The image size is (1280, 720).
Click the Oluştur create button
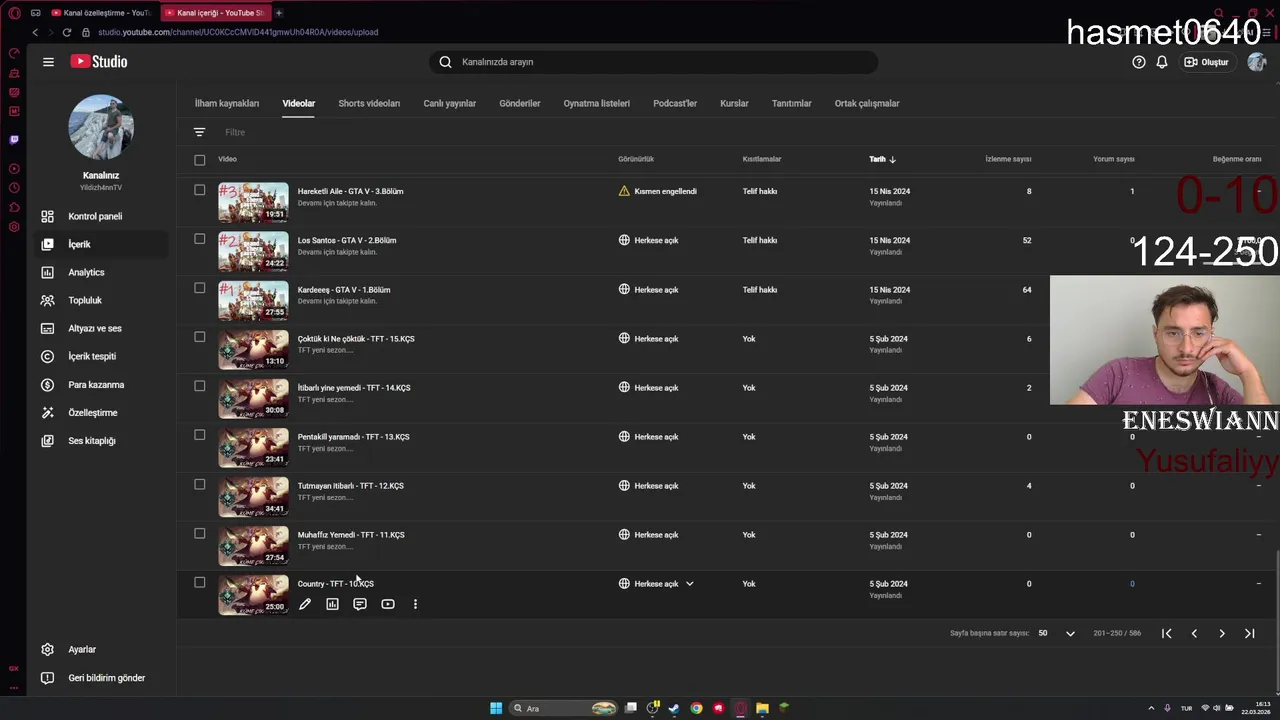tap(1206, 62)
